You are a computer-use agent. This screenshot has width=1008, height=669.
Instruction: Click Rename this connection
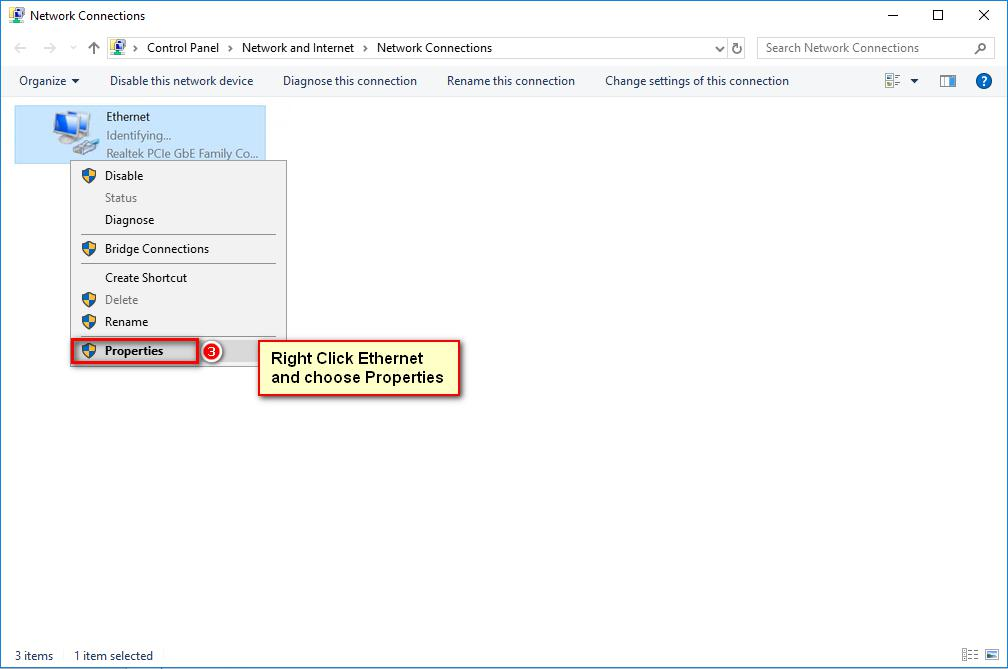pyautogui.click(x=510, y=81)
